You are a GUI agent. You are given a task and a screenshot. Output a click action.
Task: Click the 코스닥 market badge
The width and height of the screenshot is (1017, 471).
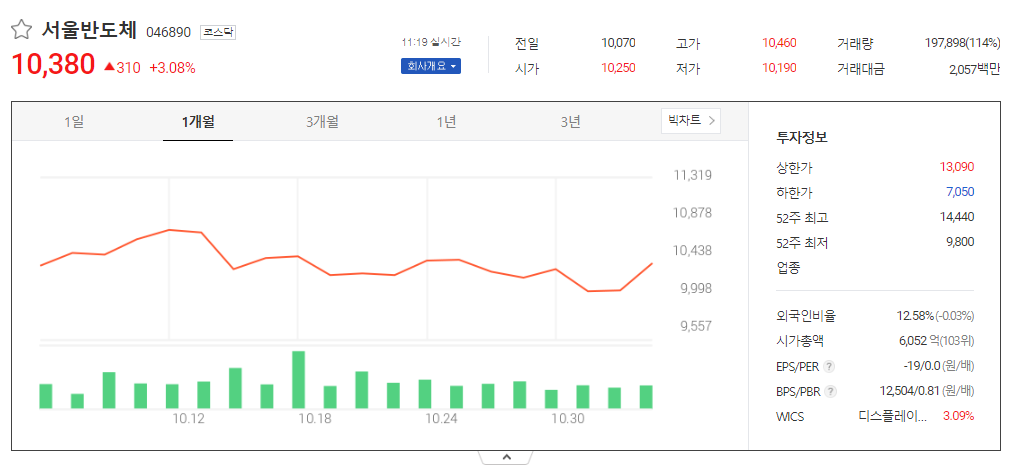click(218, 32)
